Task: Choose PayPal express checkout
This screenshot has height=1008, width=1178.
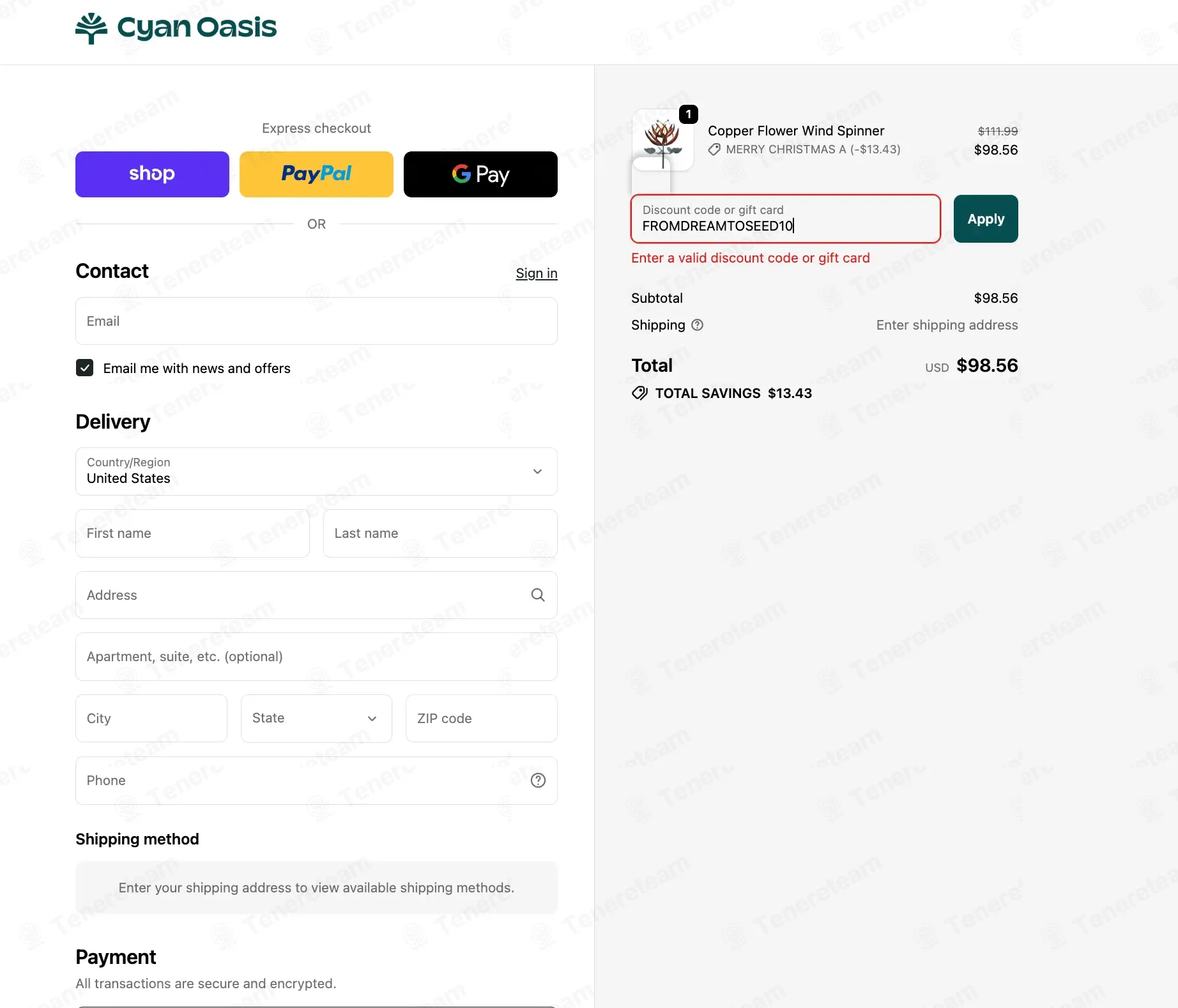Action: coord(316,174)
